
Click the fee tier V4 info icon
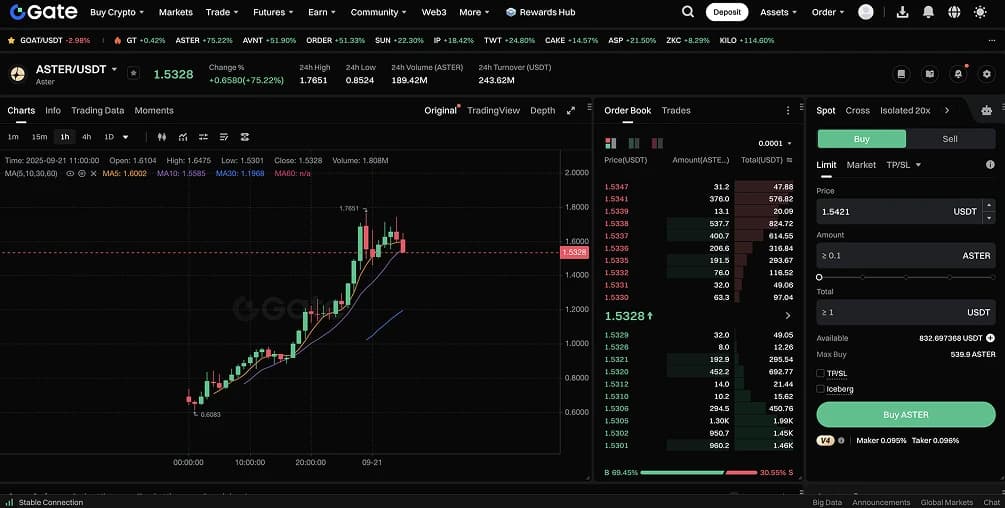tap(842, 441)
